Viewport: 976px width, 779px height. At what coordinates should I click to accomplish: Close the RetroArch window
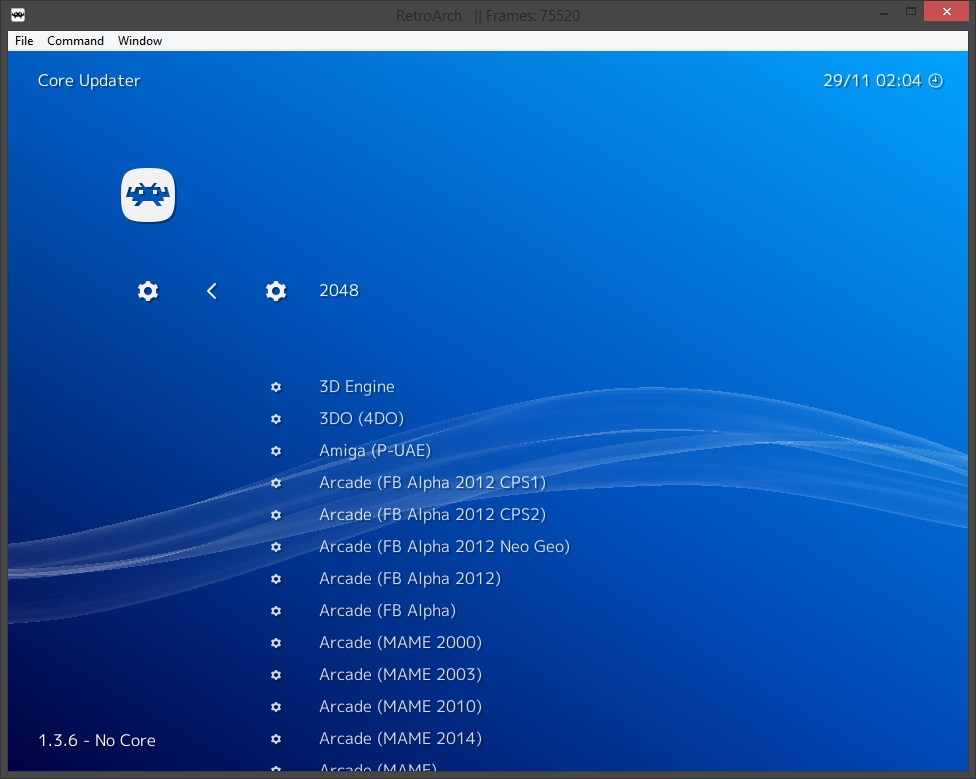tap(947, 12)
